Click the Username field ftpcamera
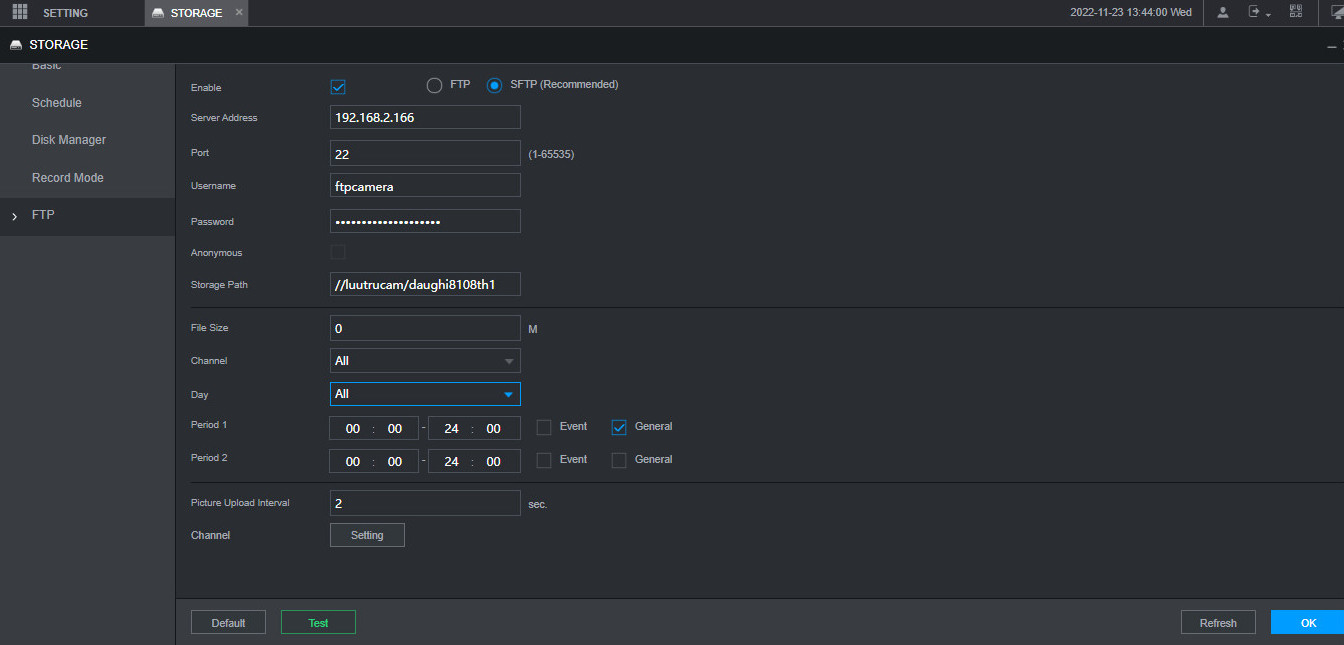Image resolution: width=1344 pixels, height=645 pixels. pyautogui.click(x=425, y=186)
